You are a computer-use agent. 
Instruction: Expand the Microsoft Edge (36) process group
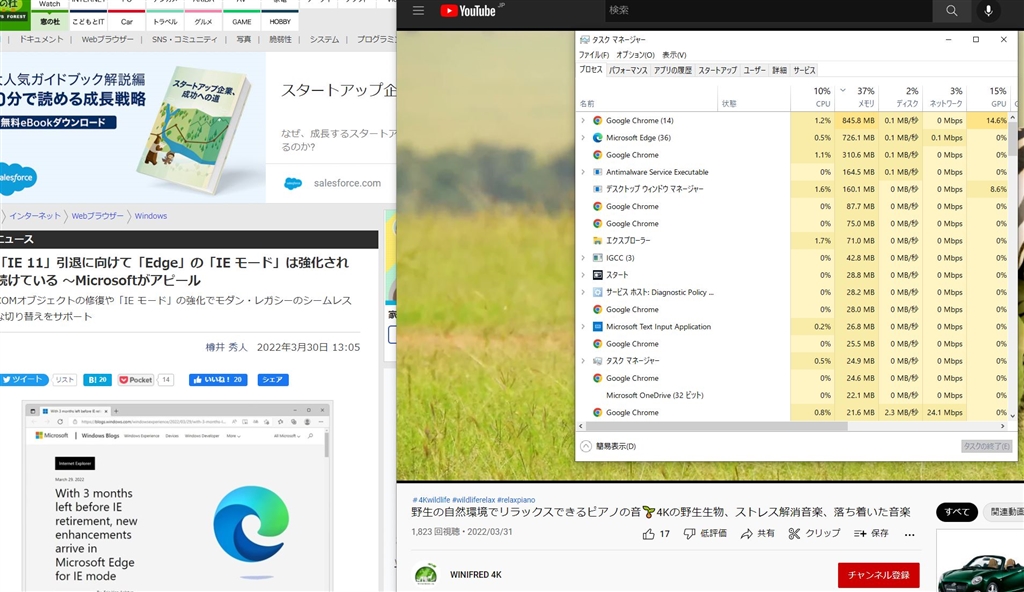click(583, 138)
